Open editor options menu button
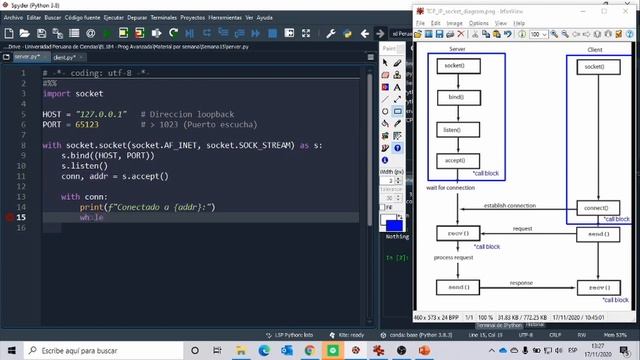Screen dimensions: 640x360 click(x=371, y=57)
